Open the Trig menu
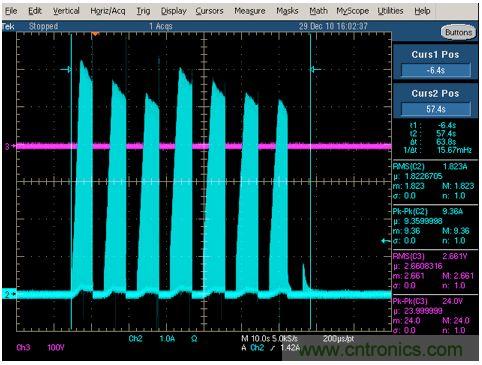The image size is (482, 365). (143, 11)
